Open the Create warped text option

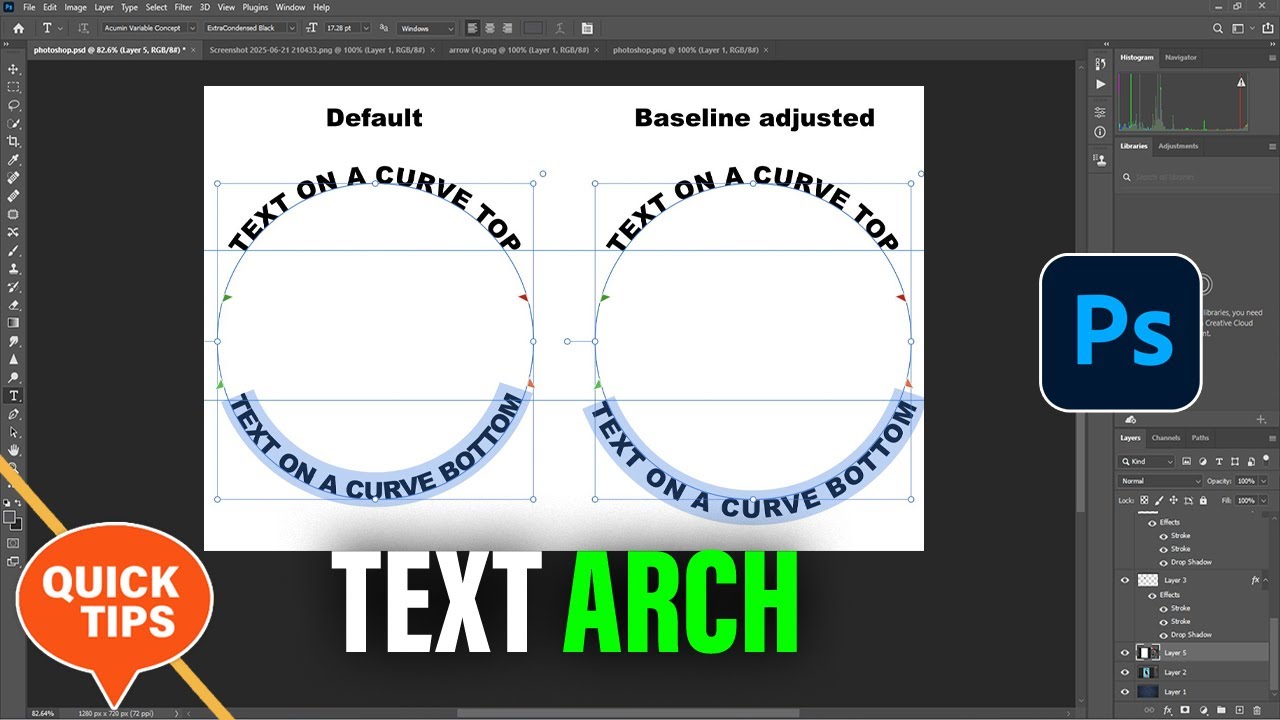coord(560,28)
